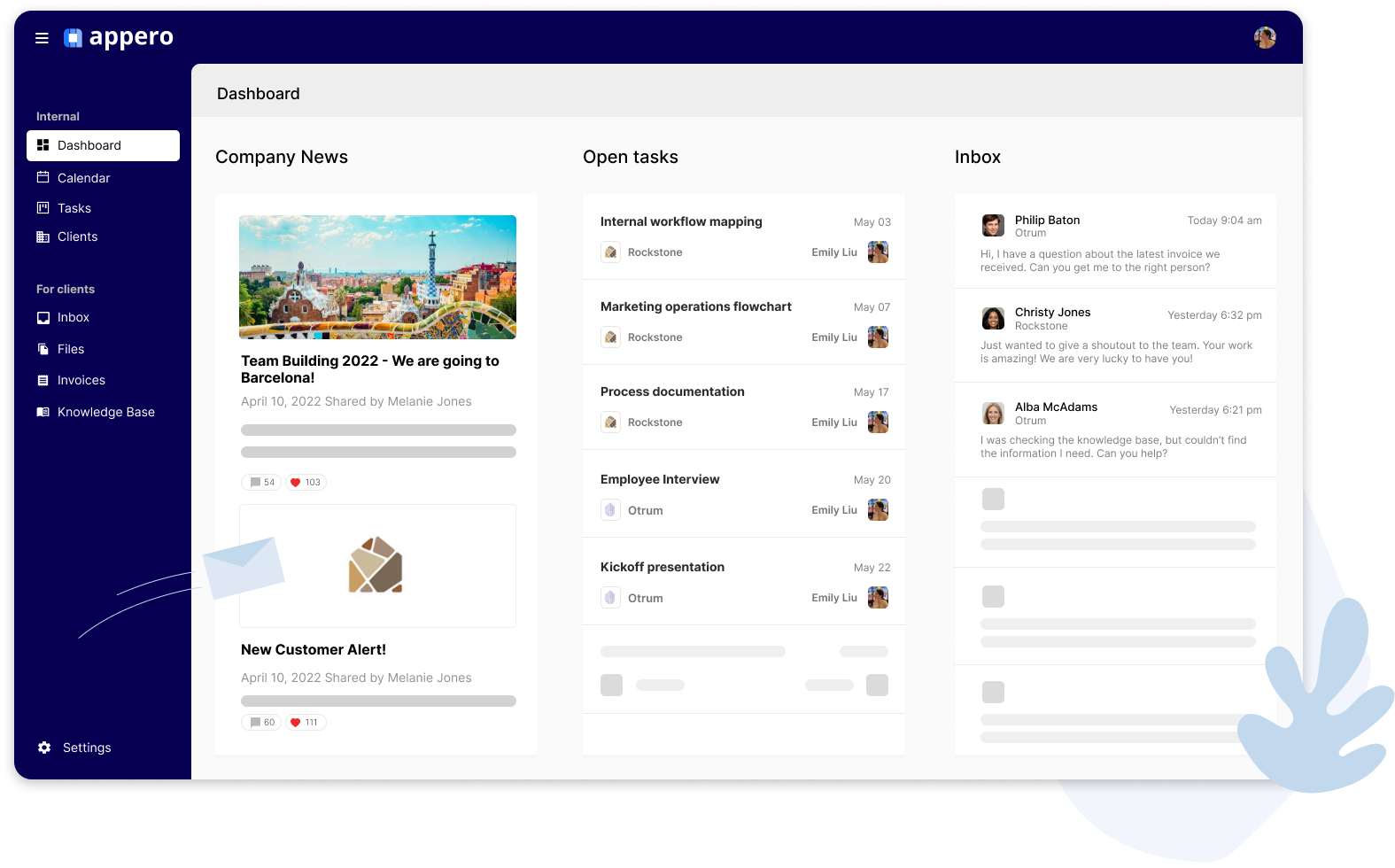Open the Barcelona news photo
The height and width of the screenshot is (868, 1395).
[377, 277]
